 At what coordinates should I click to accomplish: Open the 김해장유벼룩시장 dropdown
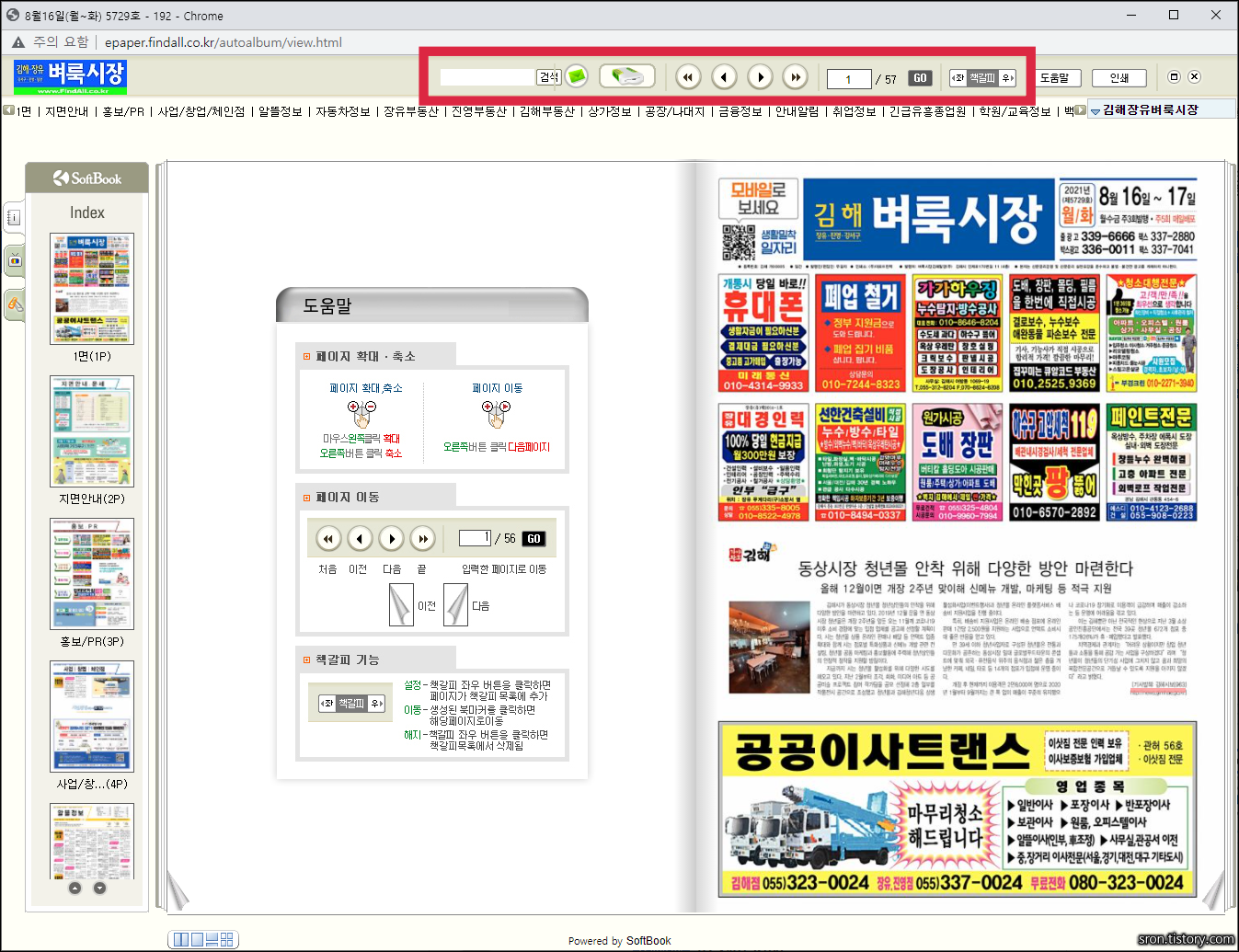tap(1162, 109)
